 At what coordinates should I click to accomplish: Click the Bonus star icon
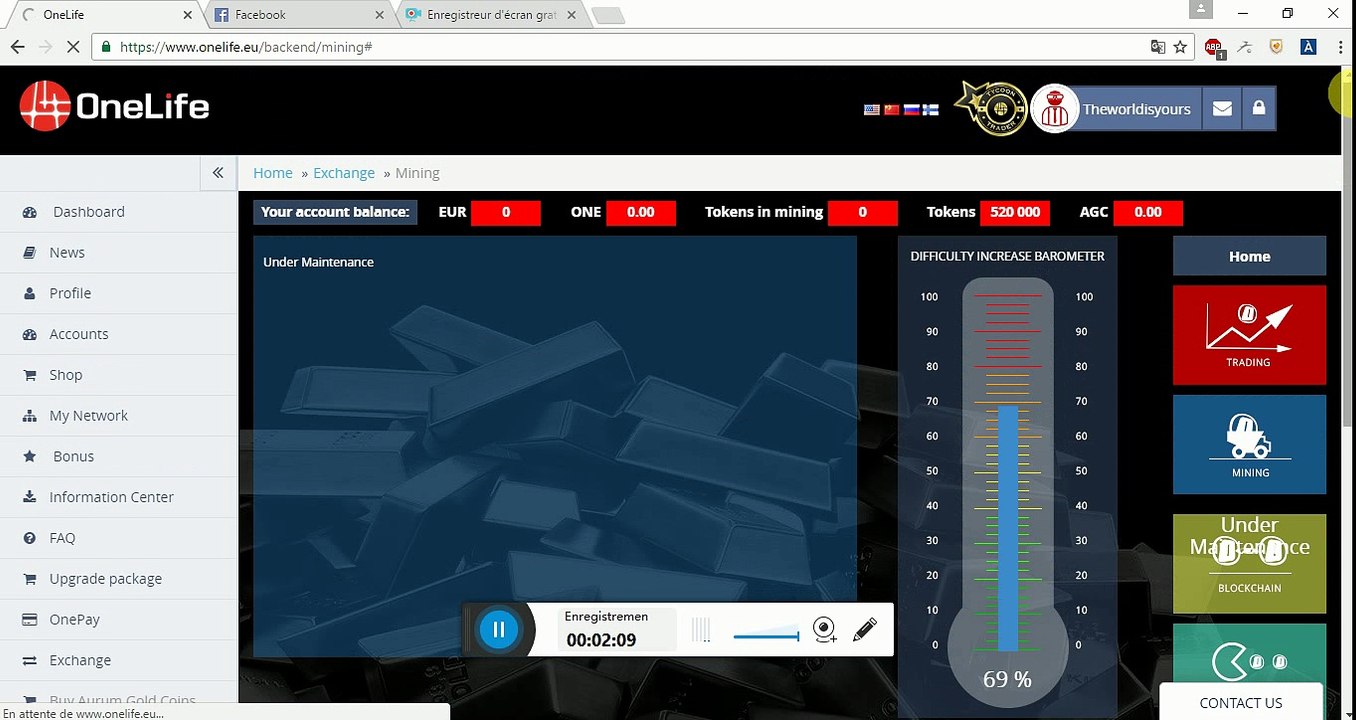click(x=30, y=456)
